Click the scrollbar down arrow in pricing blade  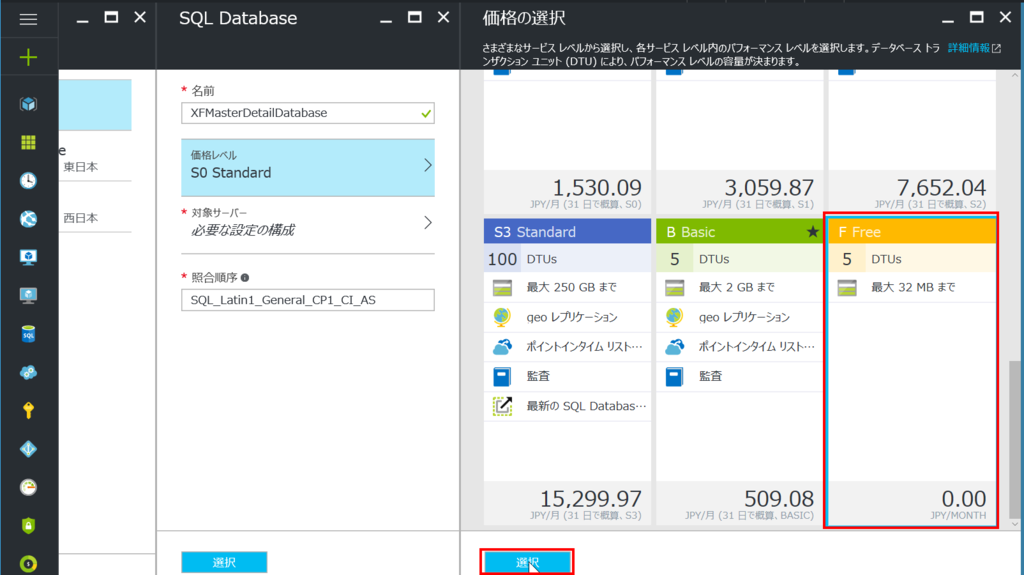tap(1014, 524)
